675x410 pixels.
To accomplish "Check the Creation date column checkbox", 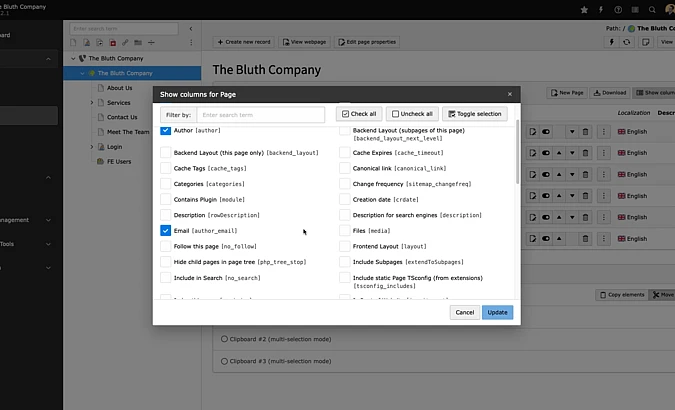I will click(345, 199).
